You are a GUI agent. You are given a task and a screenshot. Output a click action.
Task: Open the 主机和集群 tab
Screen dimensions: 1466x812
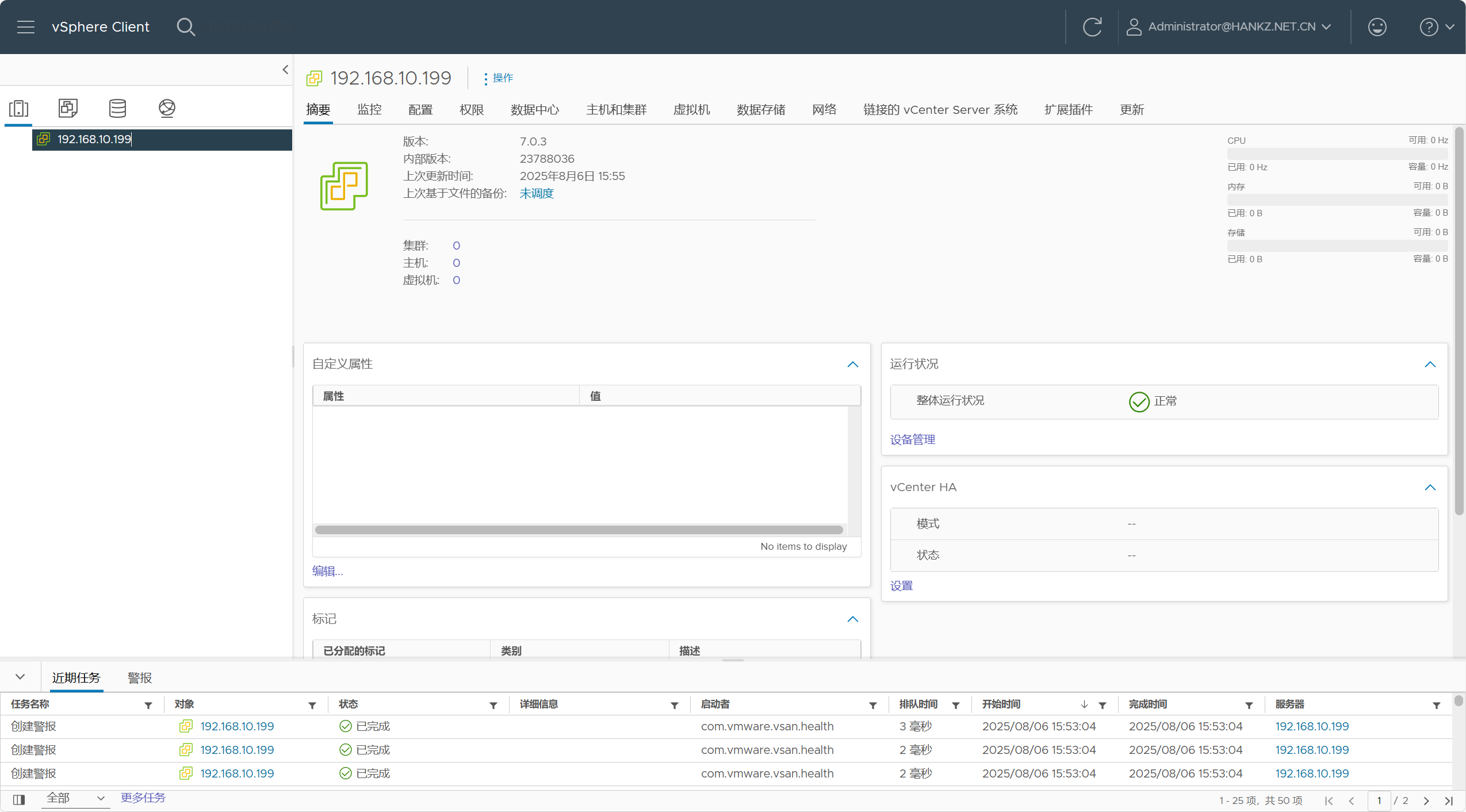pyautogui.click(x=617, y=109)
